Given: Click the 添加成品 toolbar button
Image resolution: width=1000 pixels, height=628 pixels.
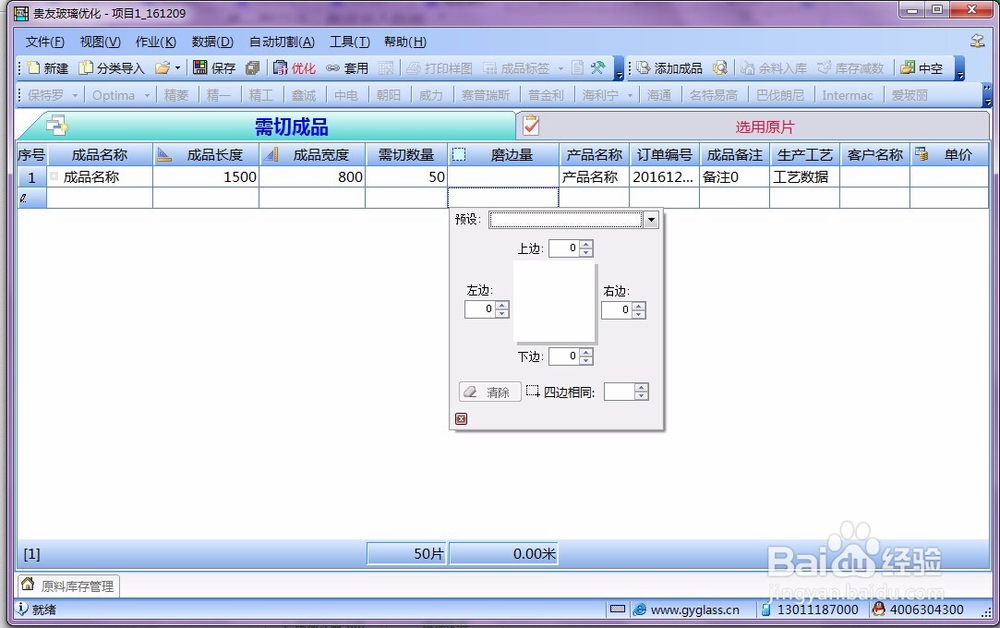Looking at the screenshot, I should (x=669, y=68).
